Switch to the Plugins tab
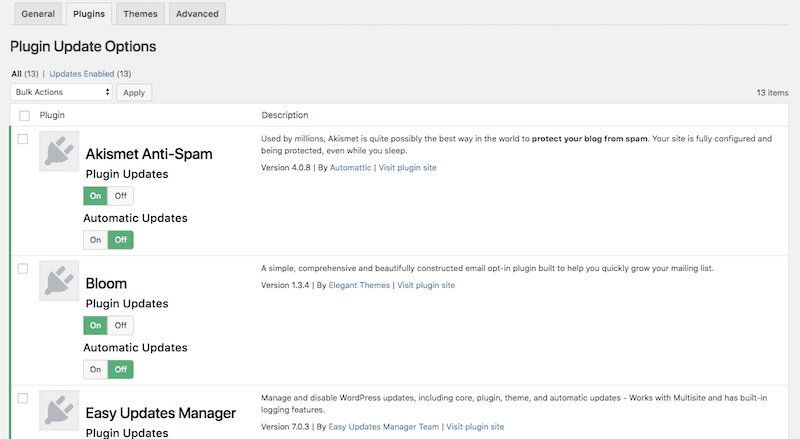 (x=89, y=14)
